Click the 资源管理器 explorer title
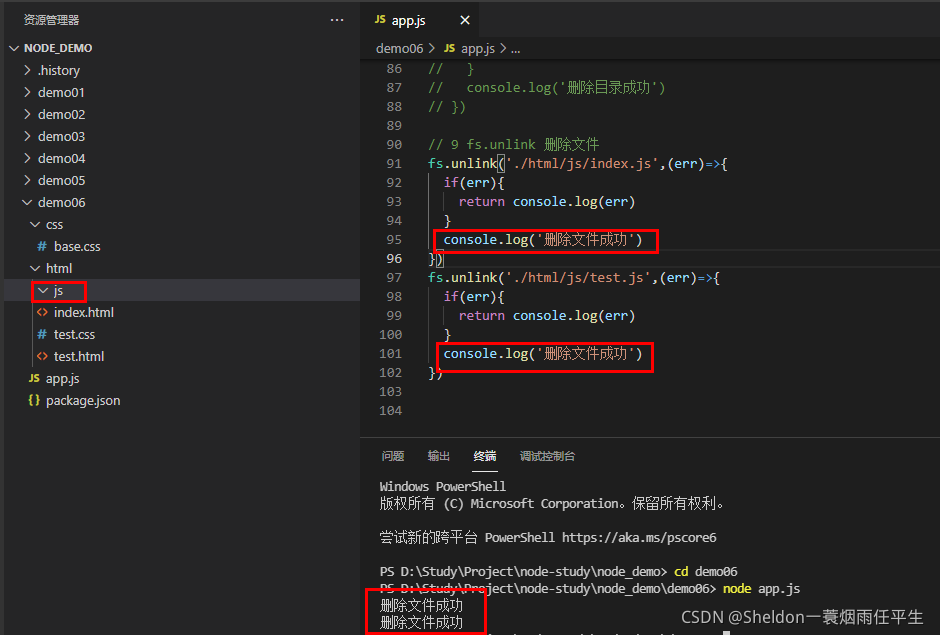The width and height of the screenshot is (940, 635). (x=52, y=20)
